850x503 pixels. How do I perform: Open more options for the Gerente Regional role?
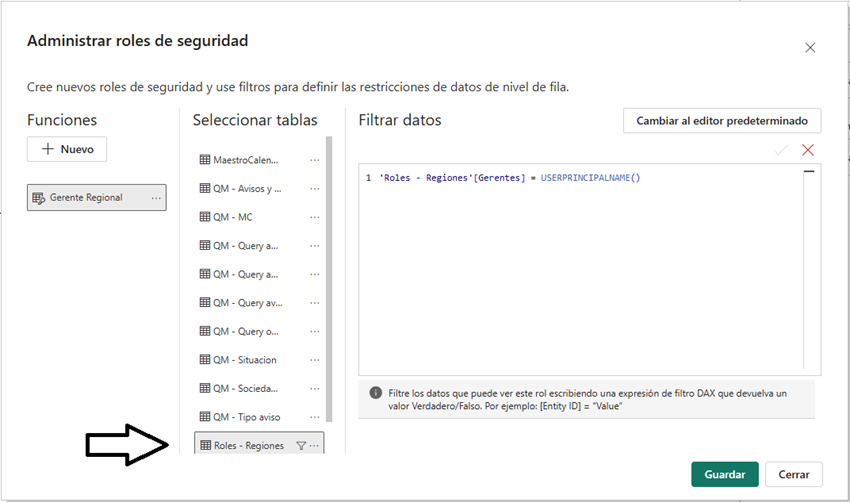156,198
